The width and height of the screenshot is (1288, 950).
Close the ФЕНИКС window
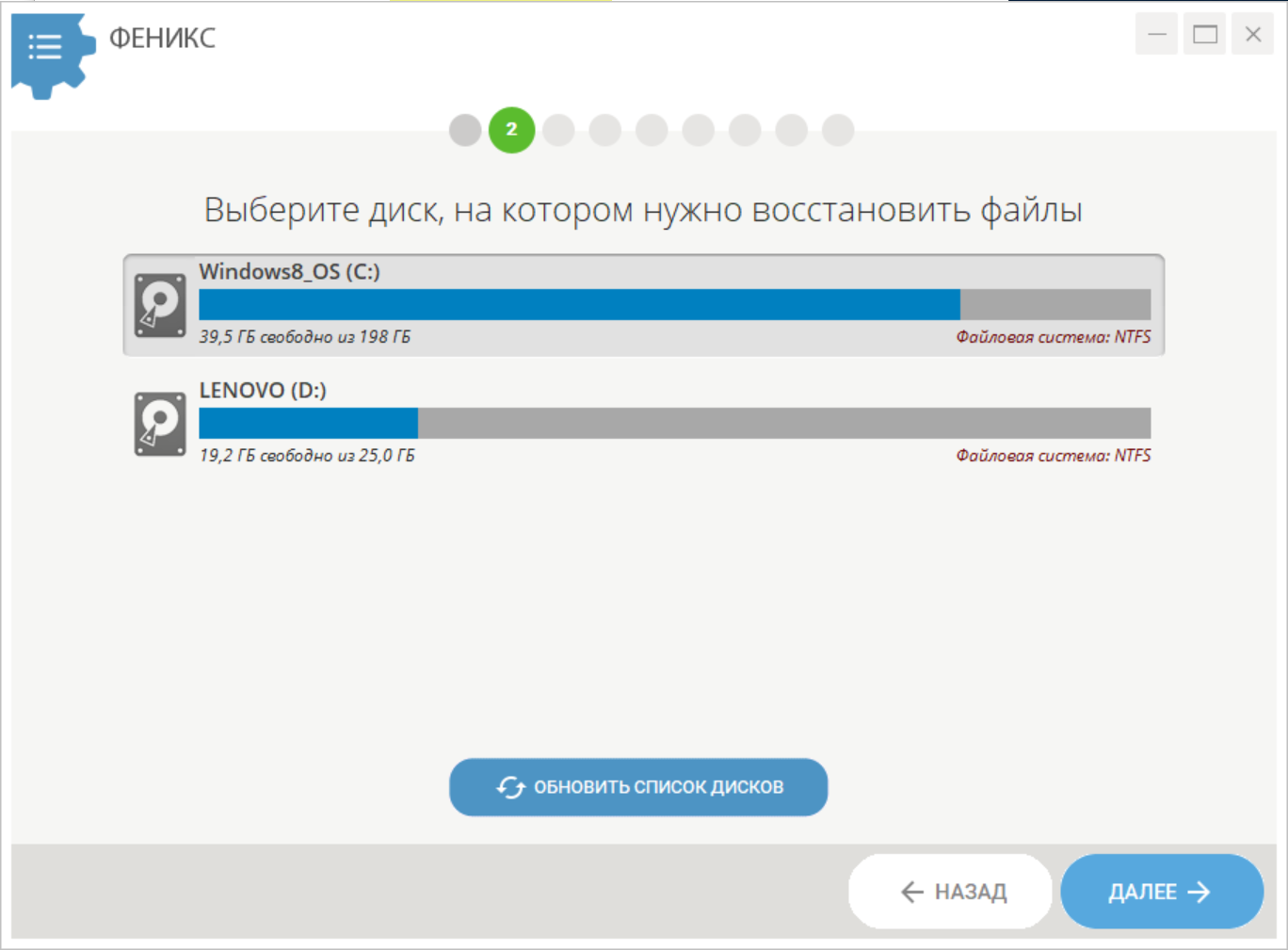(x=1252, y=35)
